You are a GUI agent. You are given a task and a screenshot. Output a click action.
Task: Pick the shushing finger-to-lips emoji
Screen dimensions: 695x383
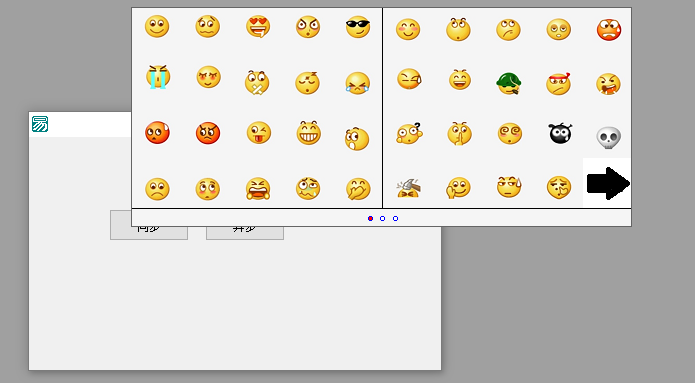point(459,133)
